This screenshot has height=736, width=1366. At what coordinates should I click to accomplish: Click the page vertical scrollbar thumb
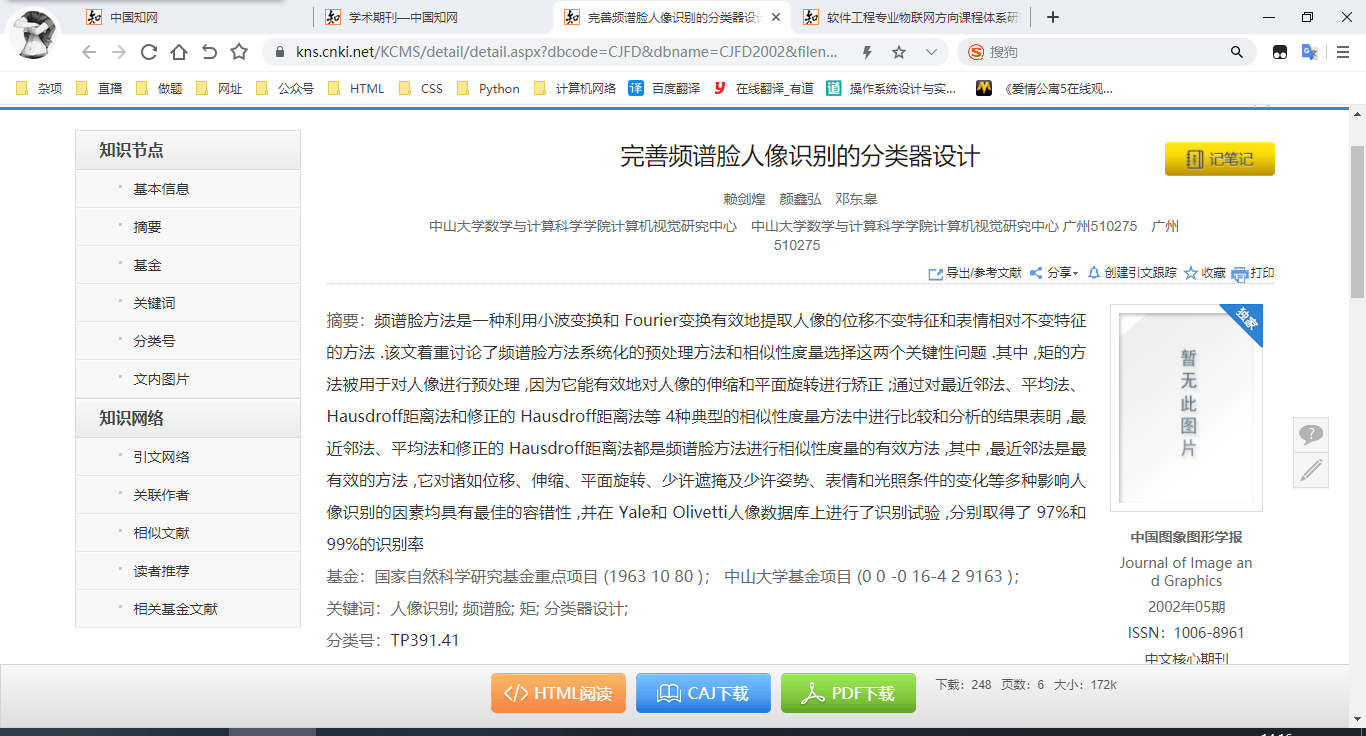point(1357,220)
